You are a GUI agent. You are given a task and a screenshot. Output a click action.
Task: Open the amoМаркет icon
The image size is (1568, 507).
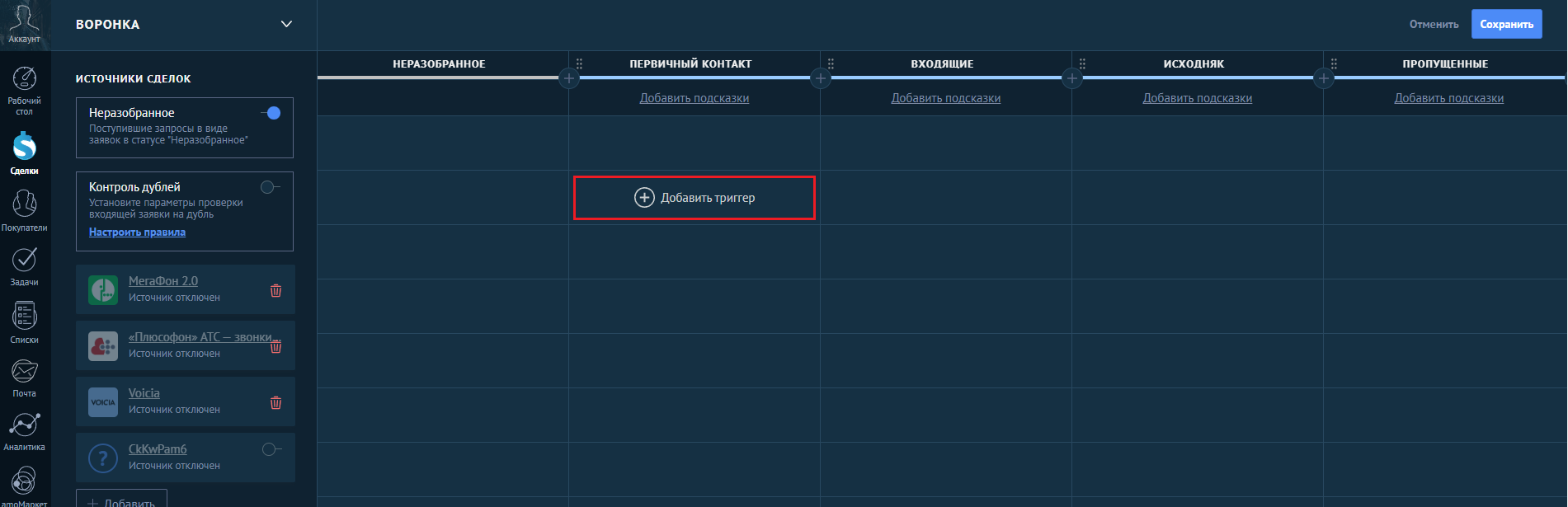point(24,480)
